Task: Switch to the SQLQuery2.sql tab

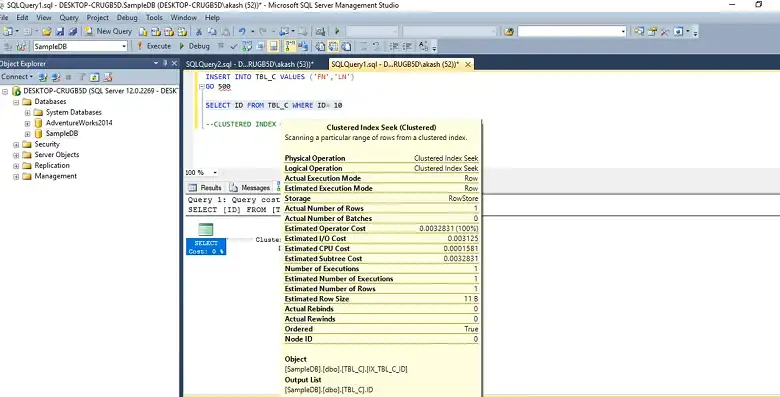Action: [x=249, y=64]
